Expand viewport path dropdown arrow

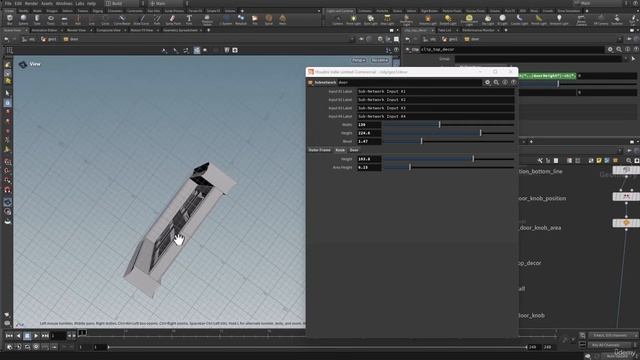tap(352, 39)
